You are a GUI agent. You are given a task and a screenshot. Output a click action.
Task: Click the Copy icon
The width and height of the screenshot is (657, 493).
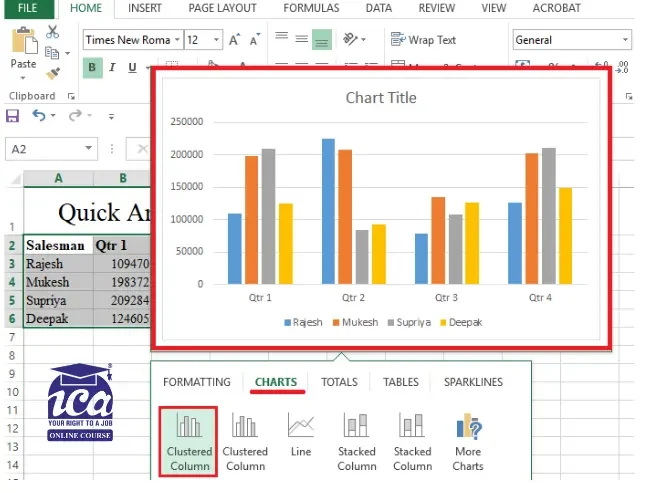pyautogui.click(x=52, y=53)
